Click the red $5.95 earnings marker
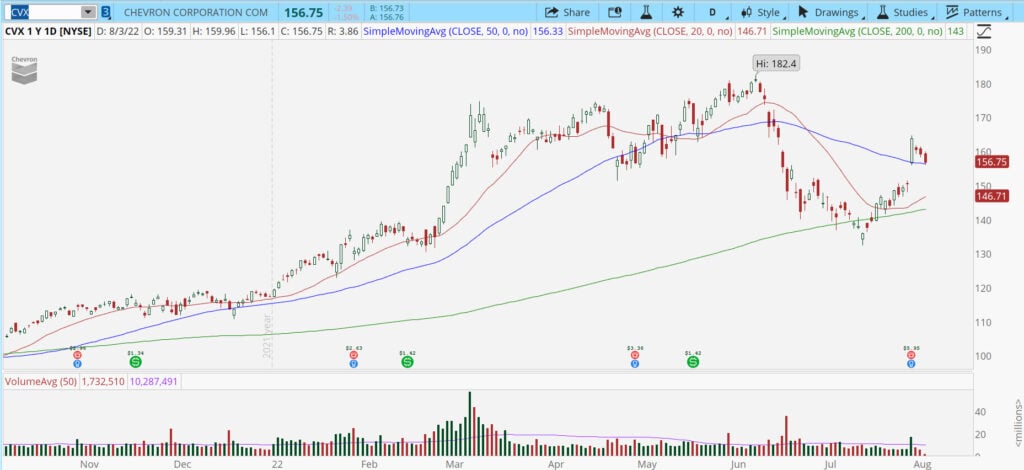 tap(910, 354)
